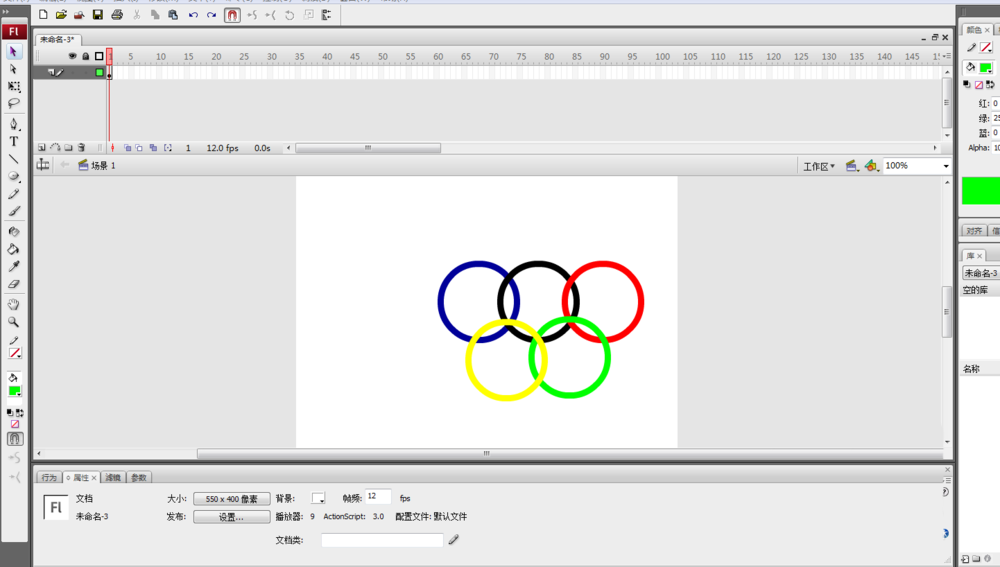Image resolution: width=1000 pixels, height=567 pixels.
Task: Open the 未命名-3 library document dropdown
Action: [x=981, y=273]
